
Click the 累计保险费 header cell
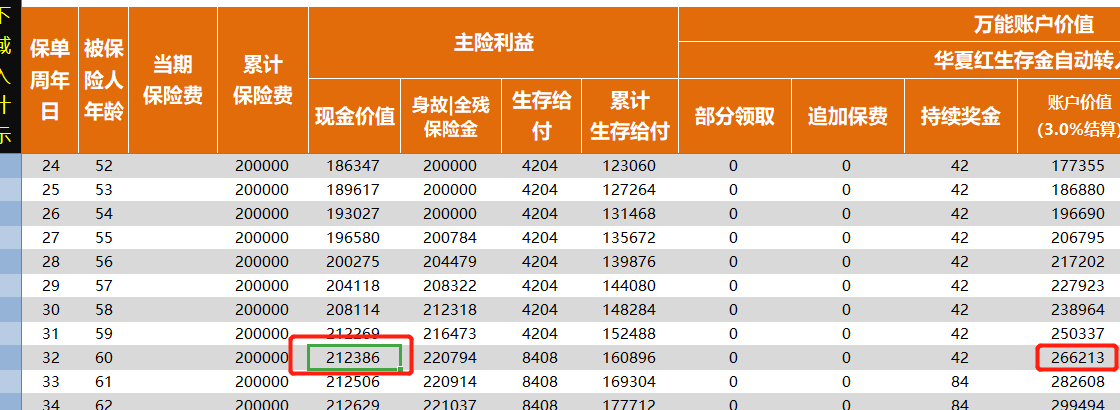click(x=263, y=80)
